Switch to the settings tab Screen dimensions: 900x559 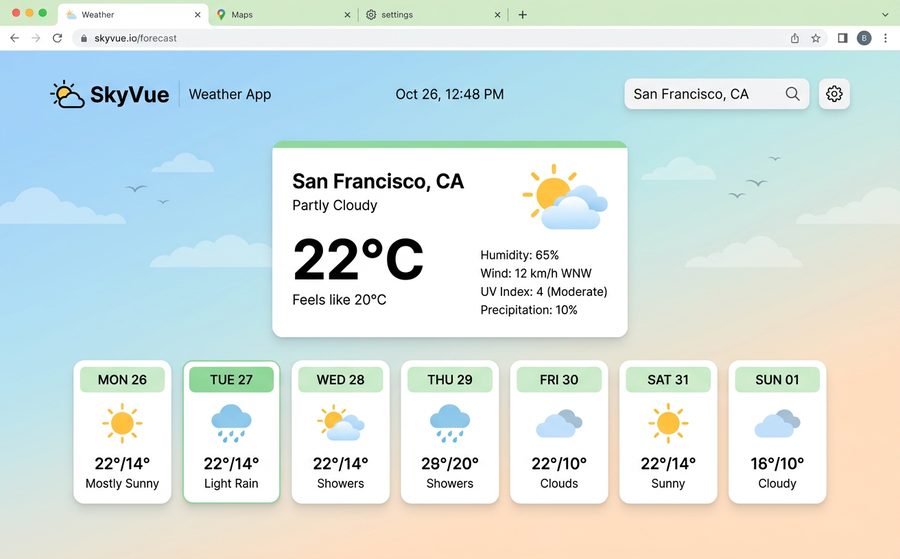[x=433, y=15]
